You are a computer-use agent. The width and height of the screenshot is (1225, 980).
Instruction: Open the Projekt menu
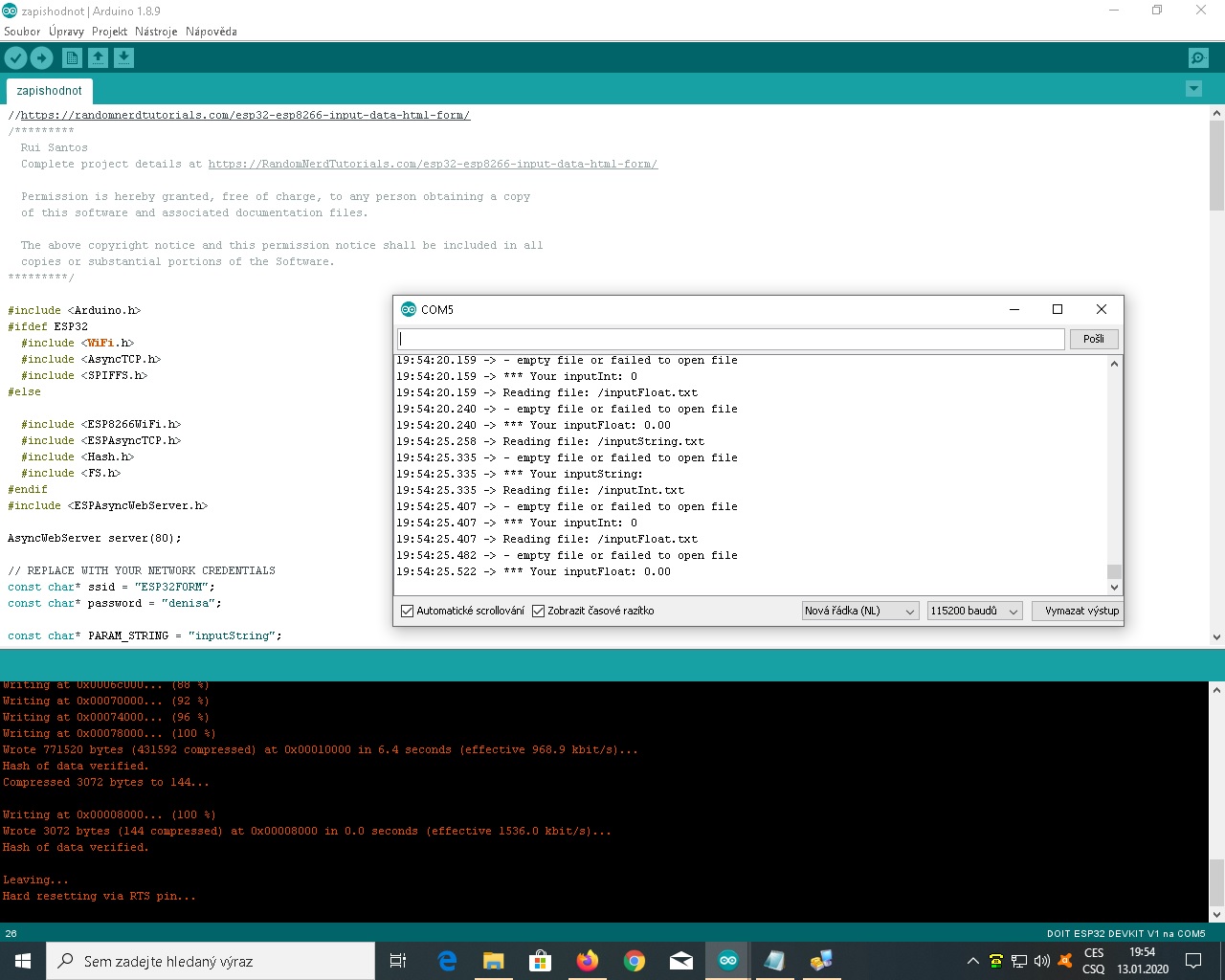(109, 32)
